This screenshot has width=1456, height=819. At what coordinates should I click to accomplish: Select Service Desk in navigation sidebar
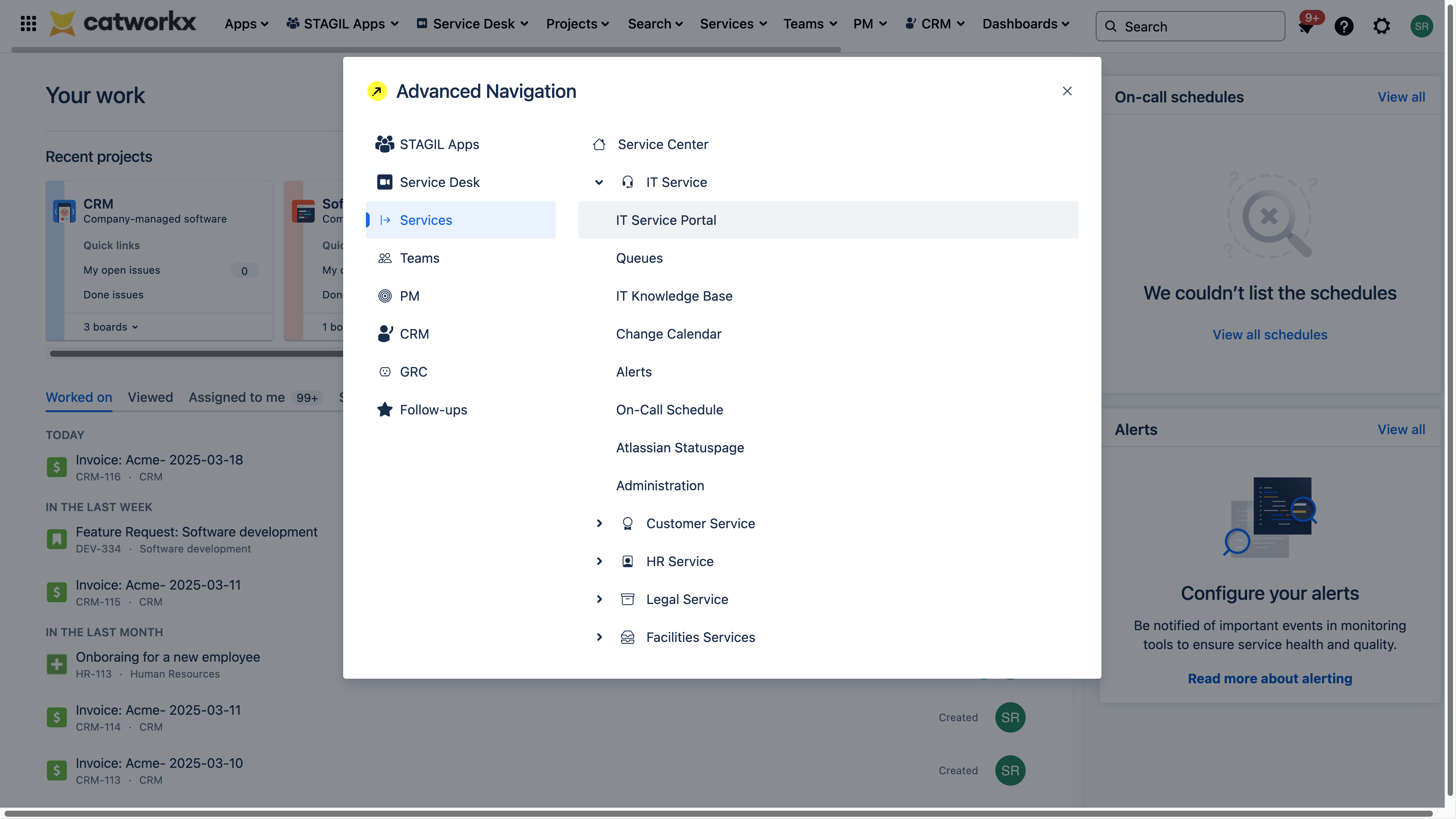tap(460, 182)
